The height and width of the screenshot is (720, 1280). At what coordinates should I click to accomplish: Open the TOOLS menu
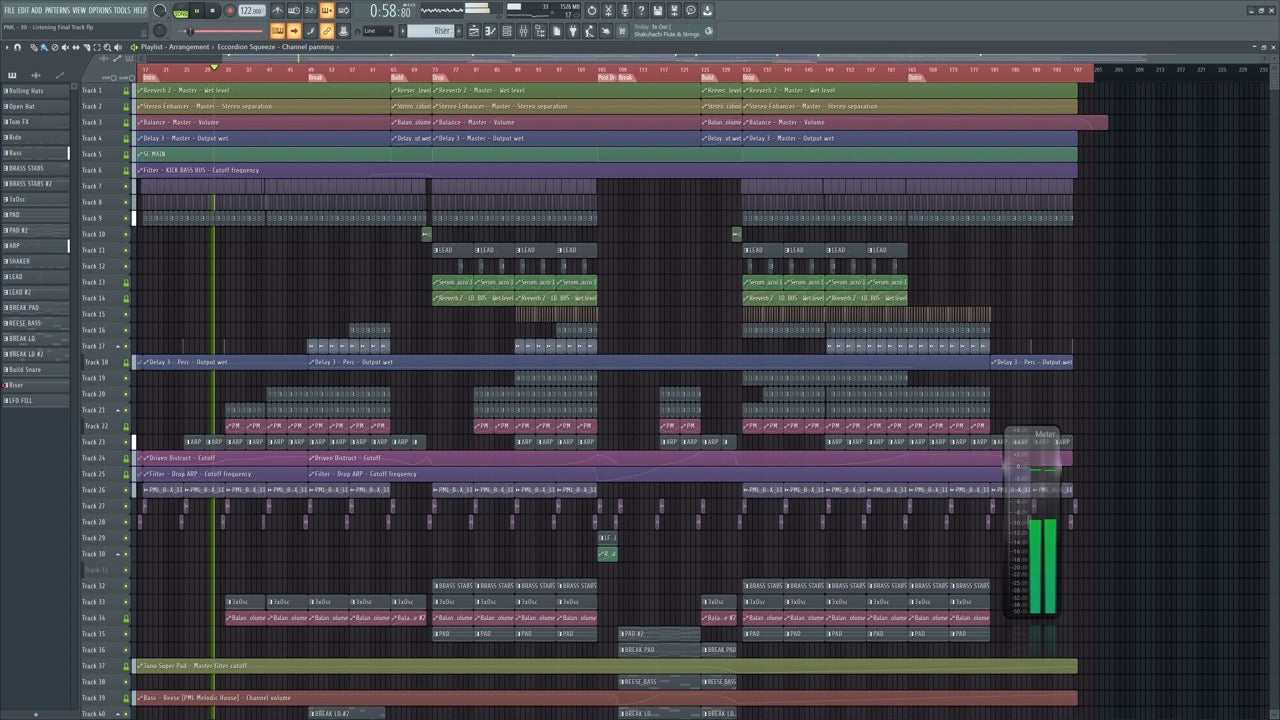click(x=122, y=10)
